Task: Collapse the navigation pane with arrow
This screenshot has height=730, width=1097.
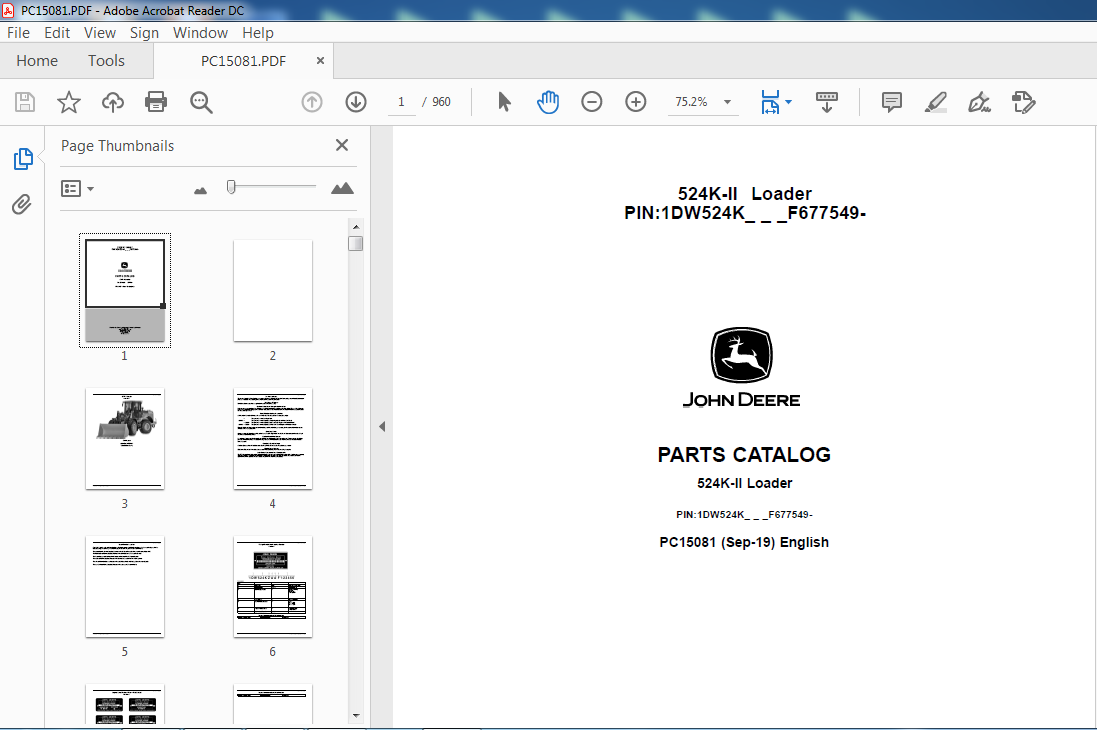Action: pyautogui.click(x=382, y=426)
